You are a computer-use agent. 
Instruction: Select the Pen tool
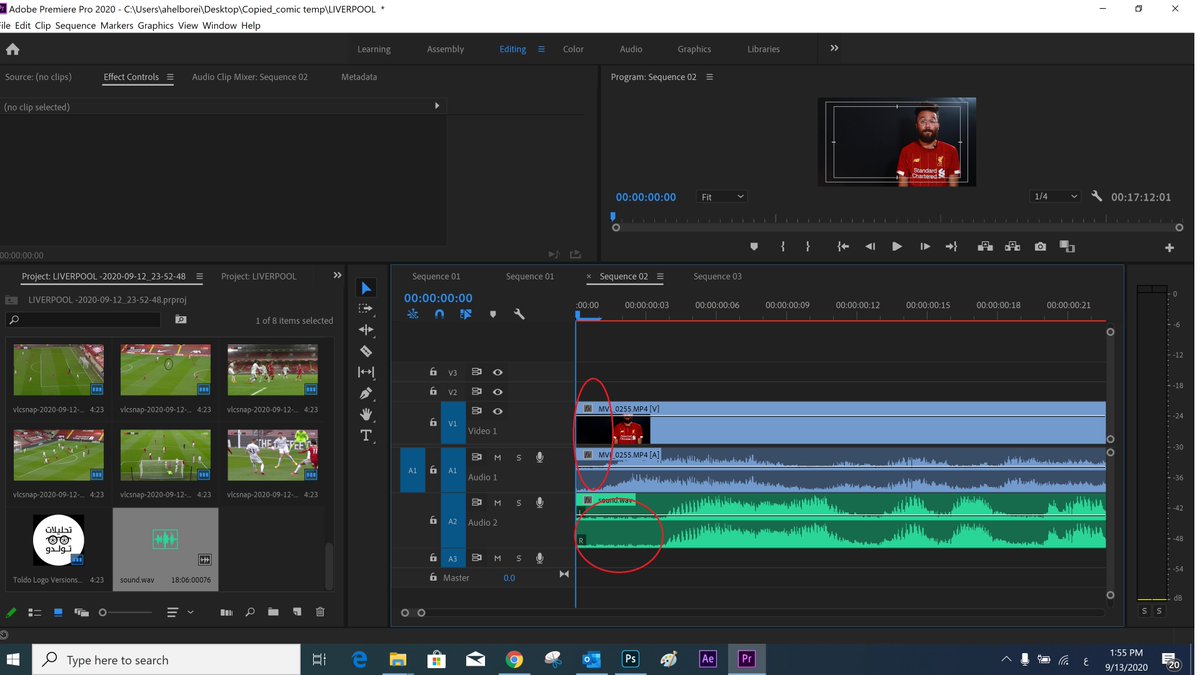coord(366,393)
